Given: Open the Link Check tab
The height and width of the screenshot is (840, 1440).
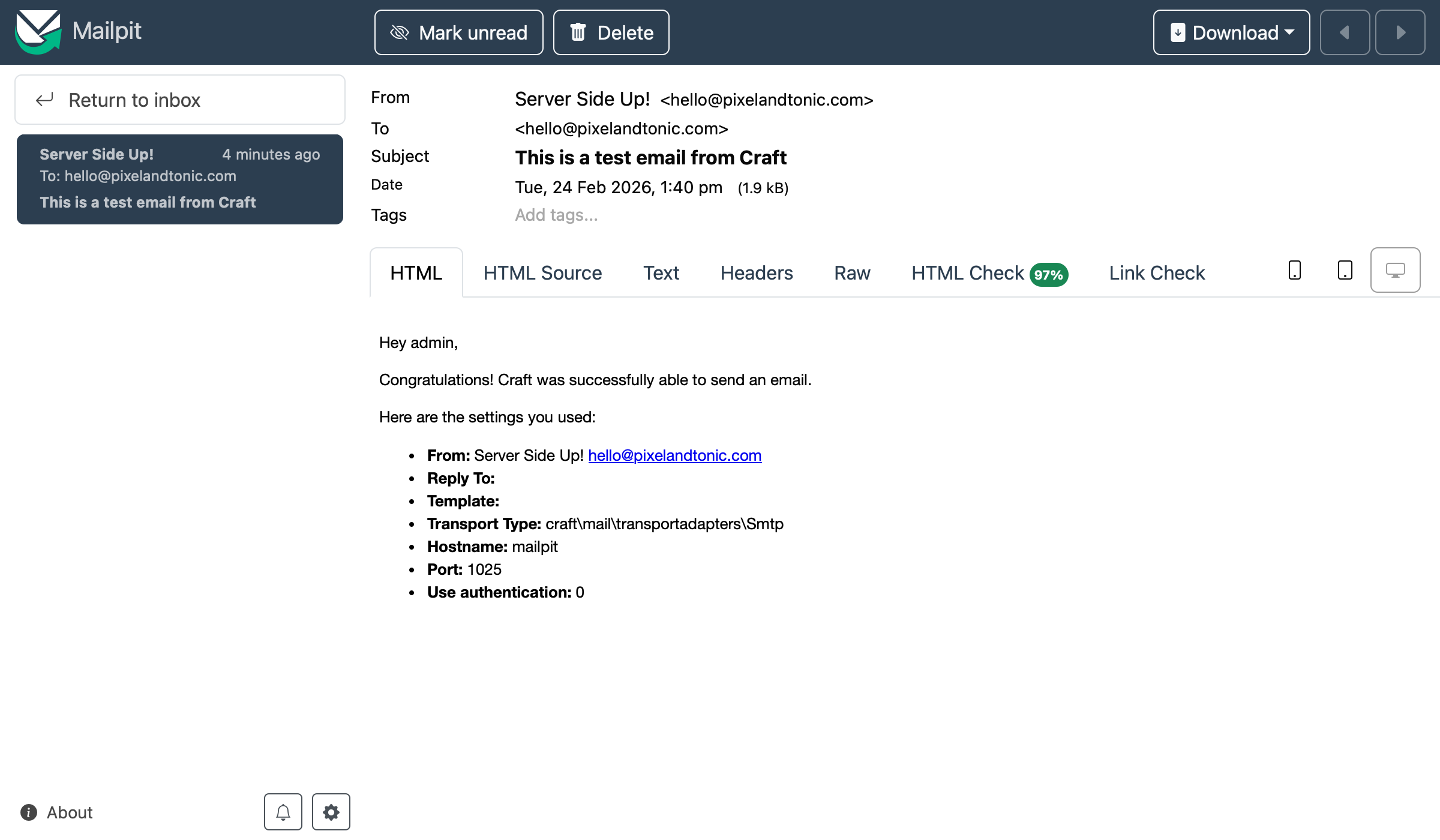Looking at the screenshot, I should click(x=1156, y=273).
